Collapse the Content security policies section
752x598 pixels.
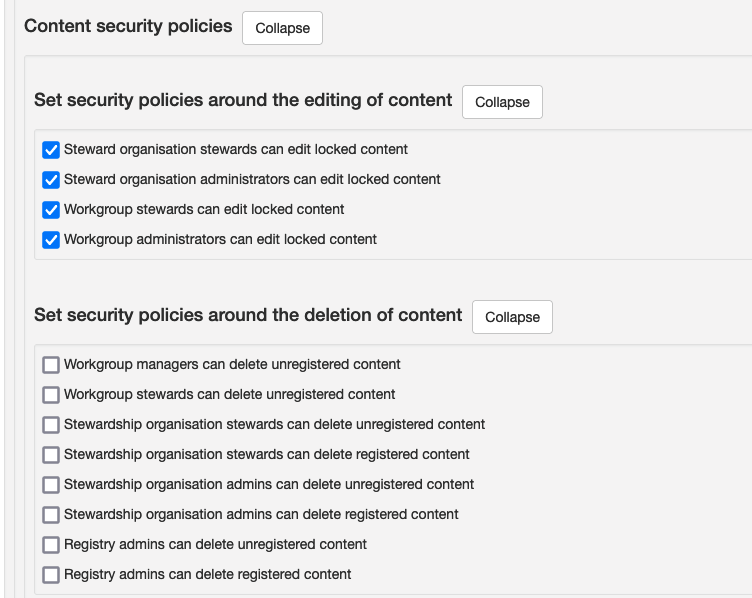click(282, 28)
